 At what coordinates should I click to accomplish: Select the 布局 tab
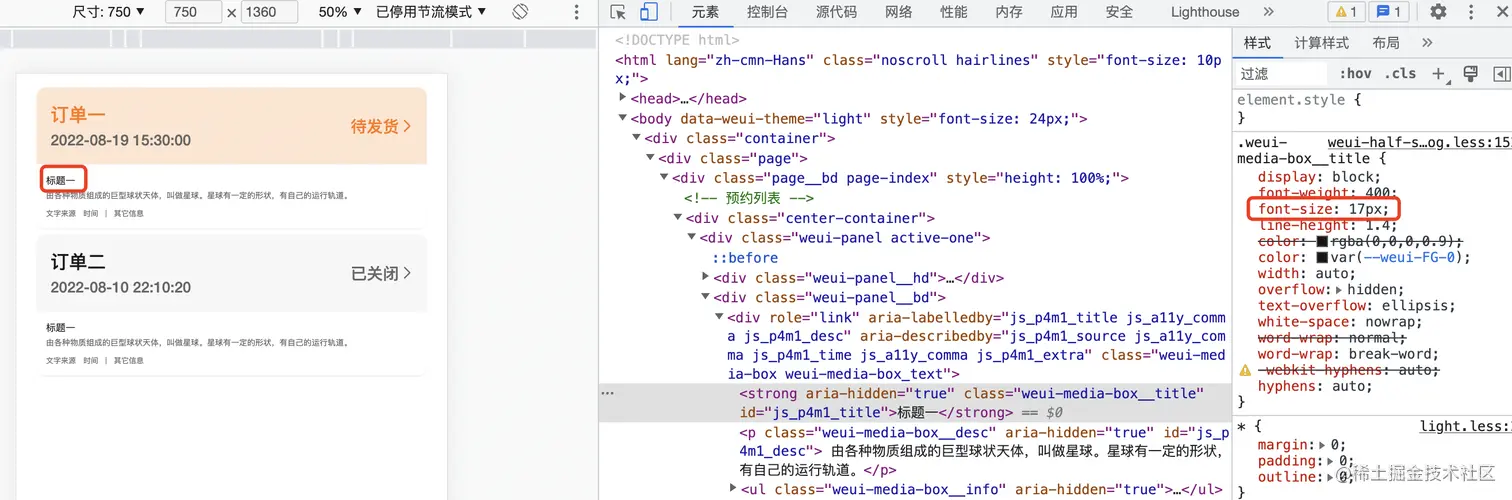[1386, 42]
